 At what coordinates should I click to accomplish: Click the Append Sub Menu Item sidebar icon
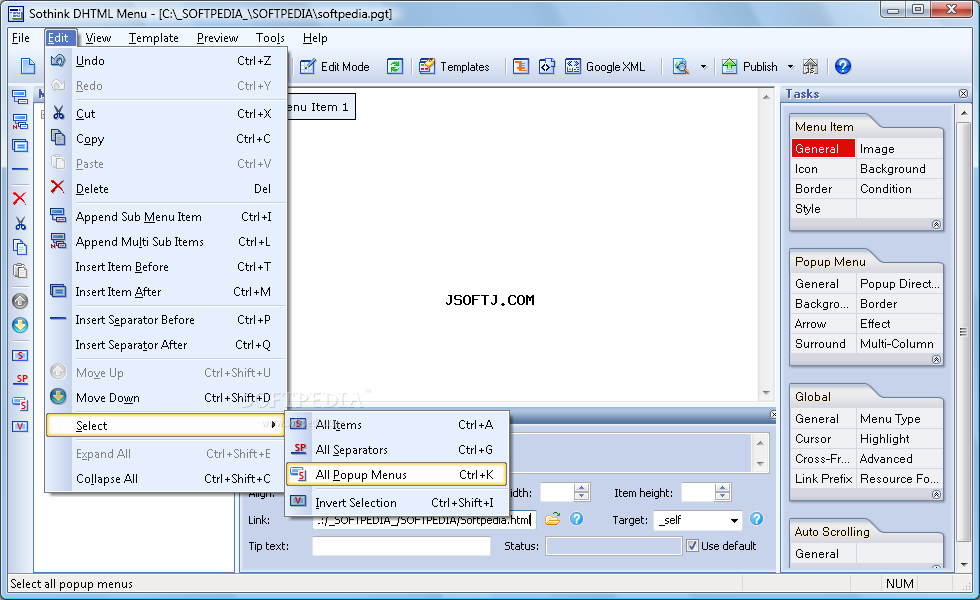pos(20,97)
